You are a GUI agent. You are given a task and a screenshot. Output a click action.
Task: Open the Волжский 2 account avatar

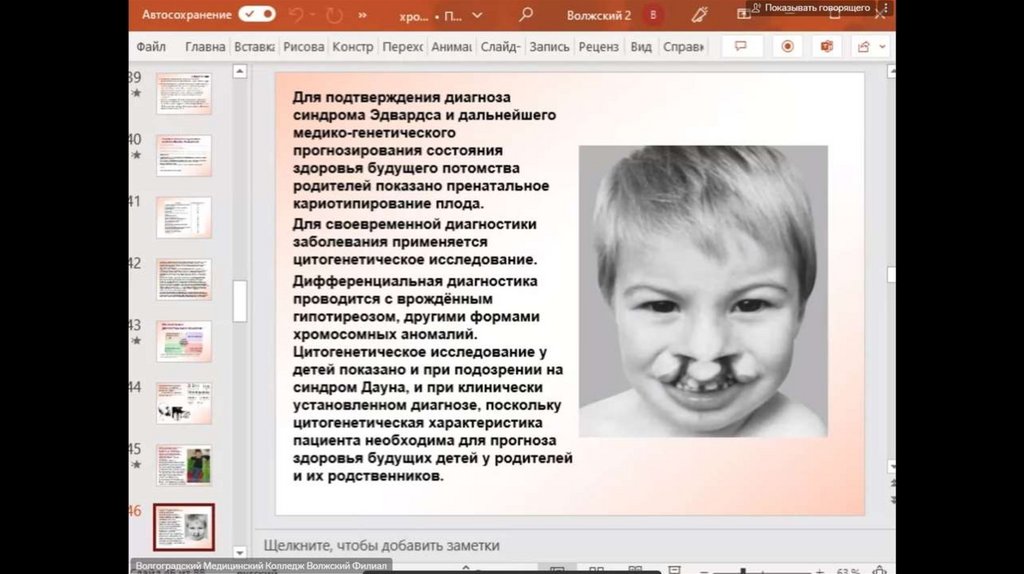pos(654,15)
